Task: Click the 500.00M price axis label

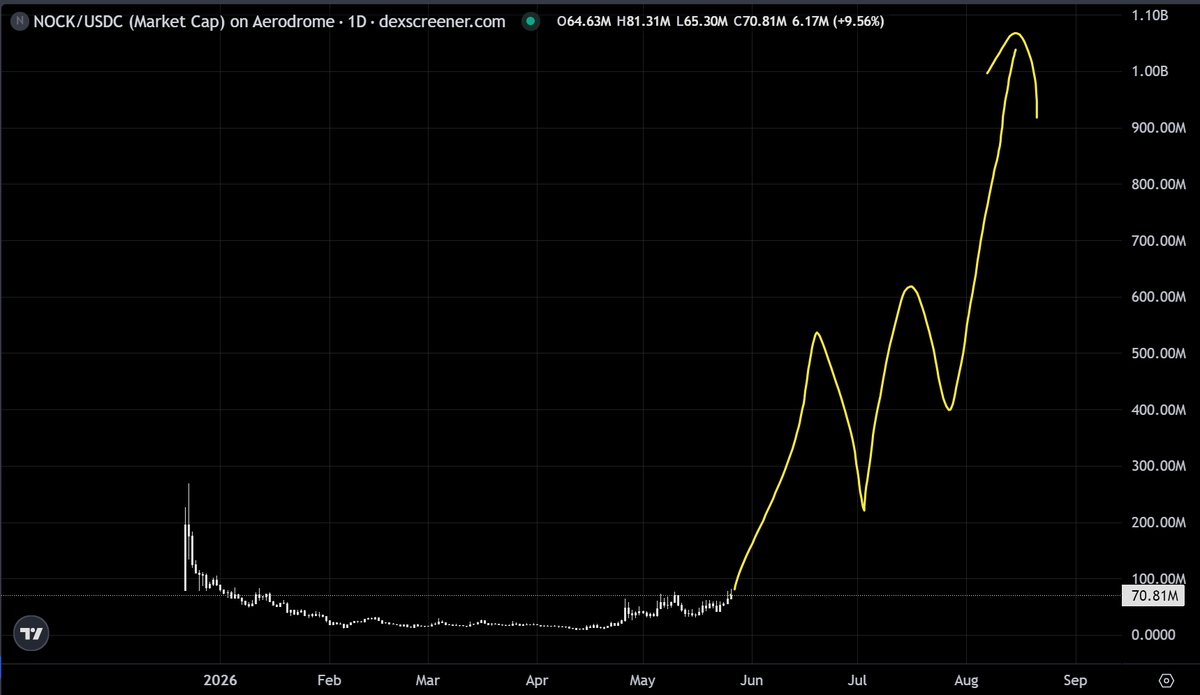Action: click(x=1158, y=354)
